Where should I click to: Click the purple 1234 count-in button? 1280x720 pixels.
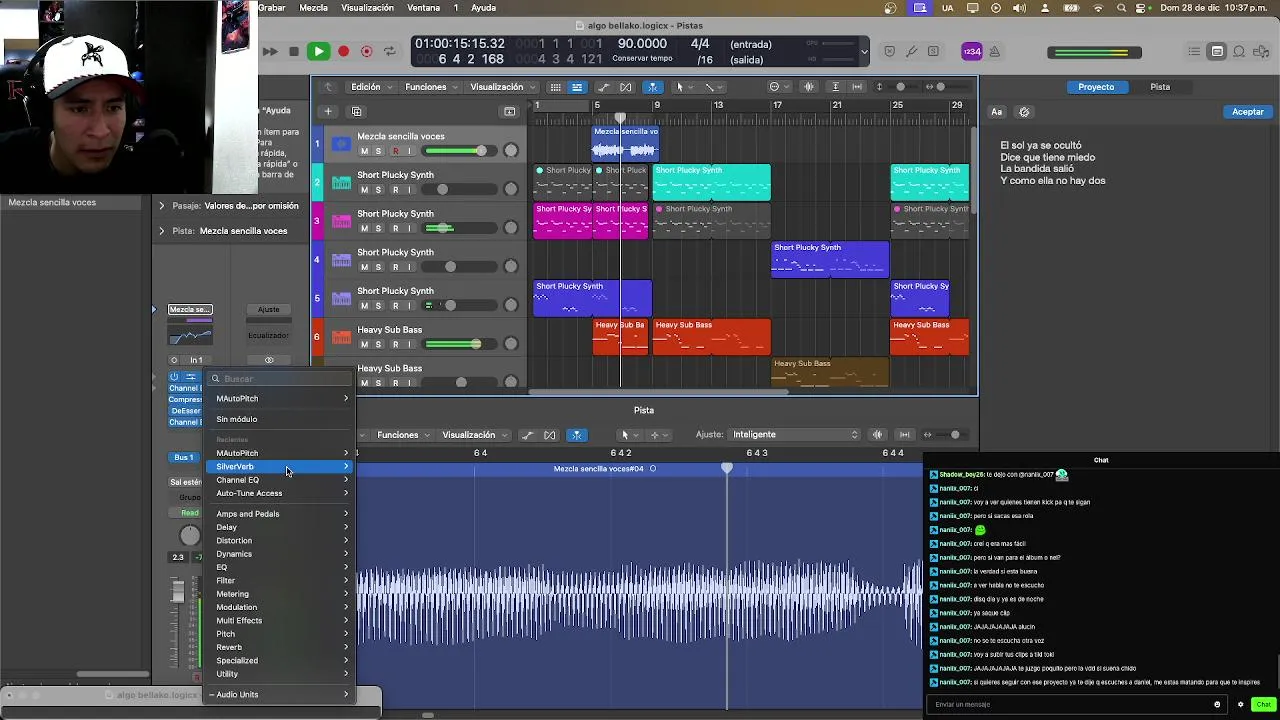[x=972, y=51]
